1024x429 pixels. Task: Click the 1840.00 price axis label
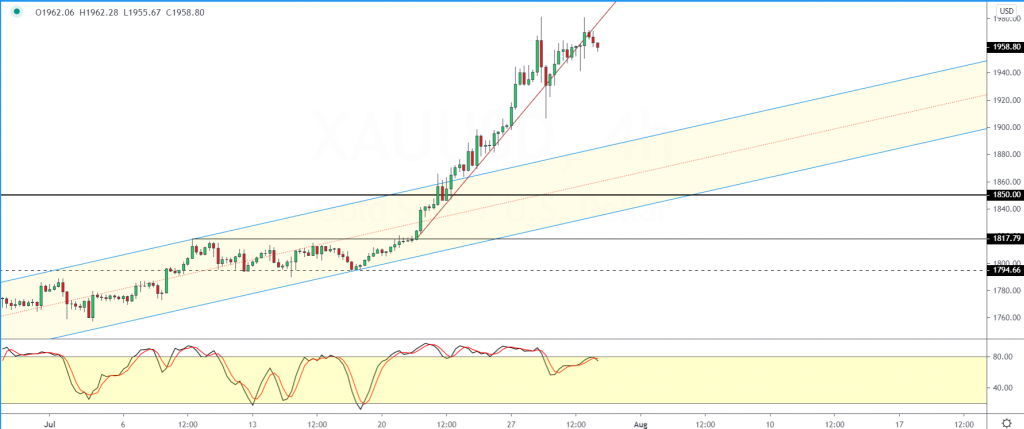click(1006, 209)
